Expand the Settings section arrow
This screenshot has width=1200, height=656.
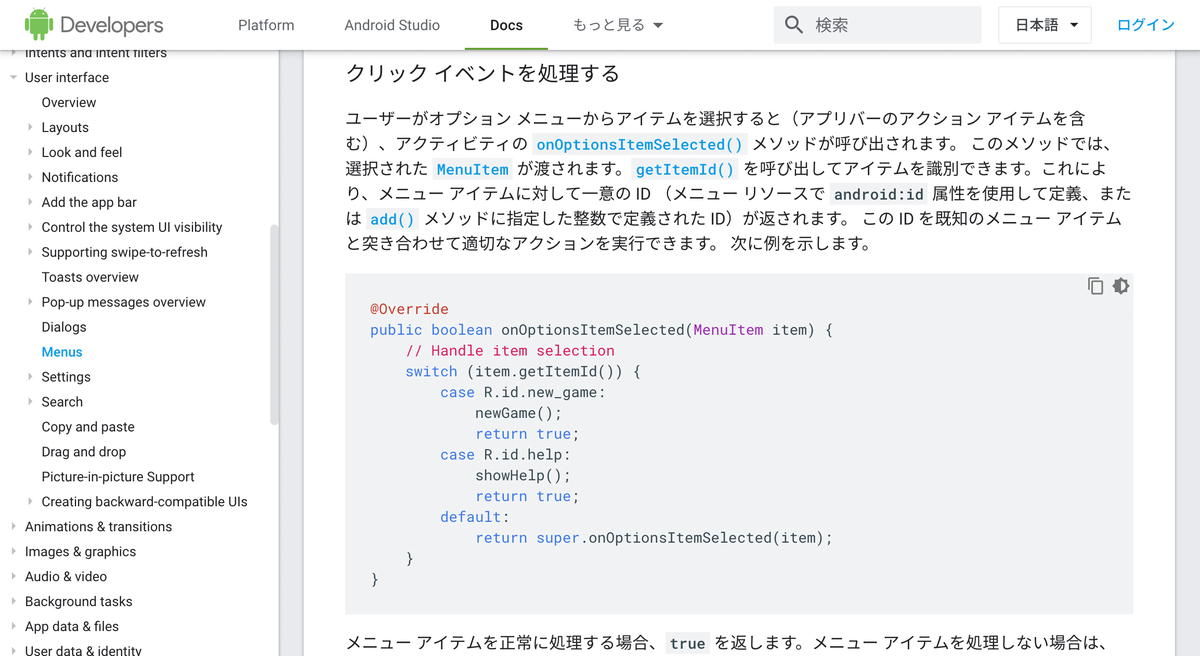[x=30, y=377]
